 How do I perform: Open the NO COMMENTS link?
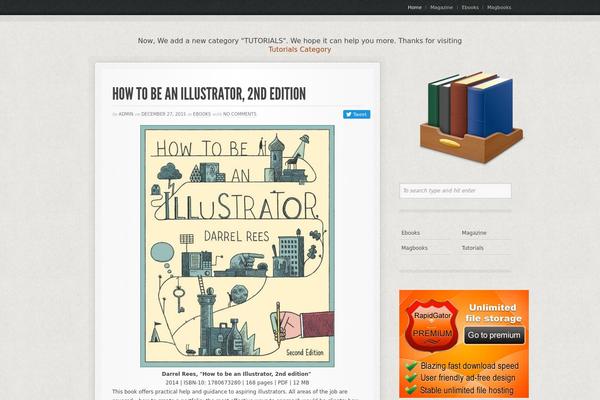tap(240, 114)
